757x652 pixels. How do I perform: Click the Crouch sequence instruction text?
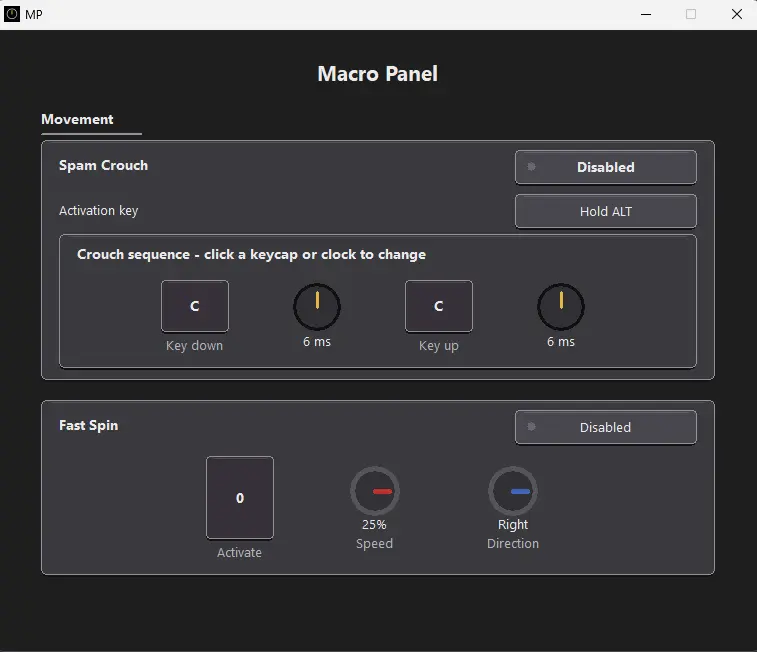(x=252, y=254)
